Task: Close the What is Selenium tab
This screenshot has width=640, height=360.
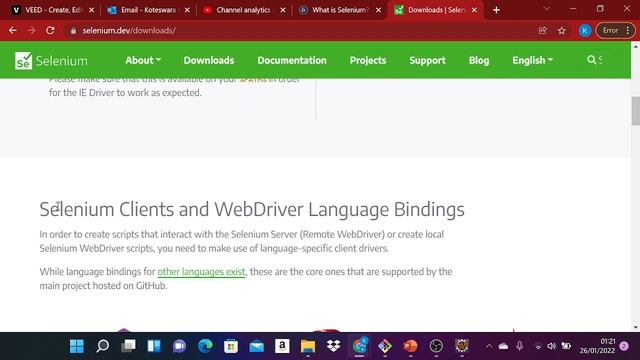Action: (378, 10)
